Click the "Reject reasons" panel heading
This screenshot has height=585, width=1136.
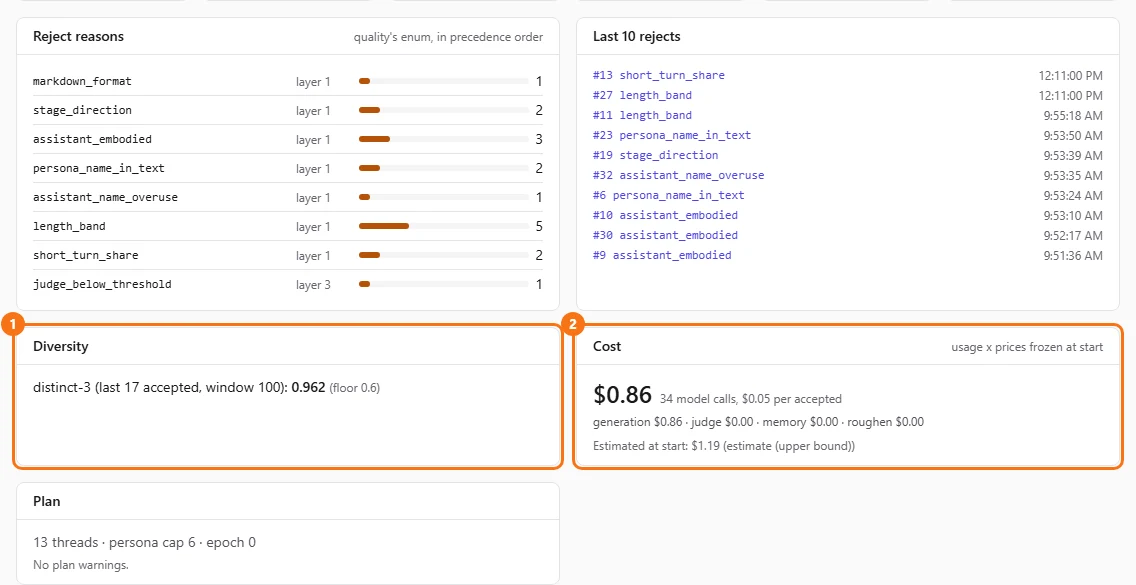[78, 36]
